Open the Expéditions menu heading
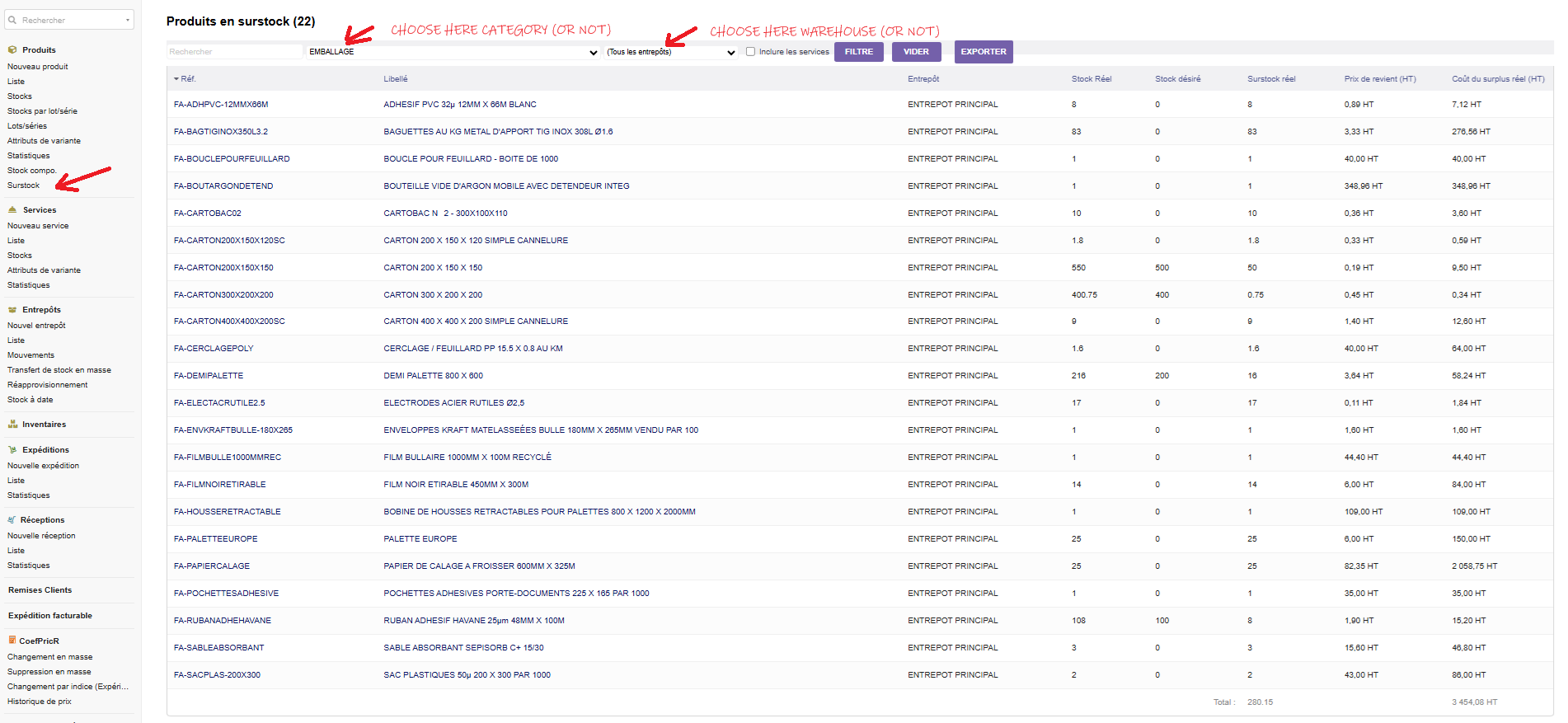1568x723 pixels. [x=46, y=450]
